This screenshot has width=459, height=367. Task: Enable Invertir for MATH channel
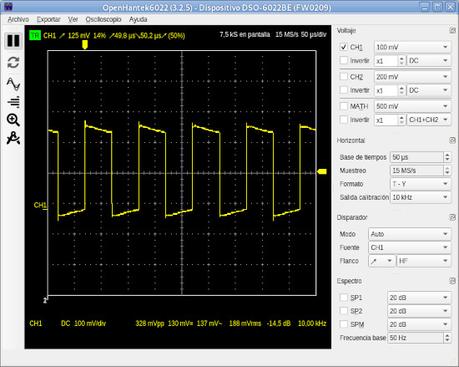click(344, 119)
